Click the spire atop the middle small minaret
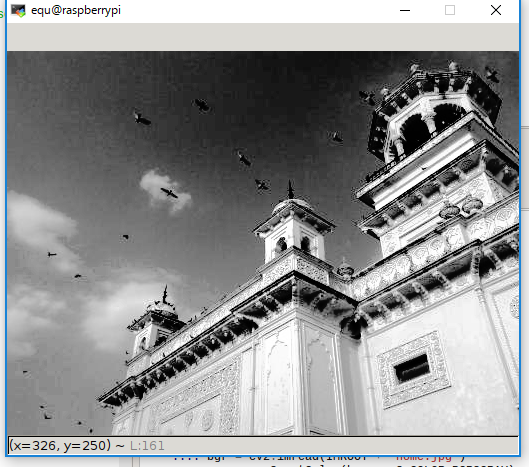The height and width of the screenshot is (467, 529). click(x=290, y=190)
